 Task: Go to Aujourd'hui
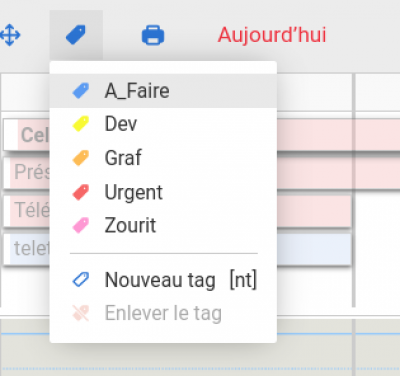[272, 35]
